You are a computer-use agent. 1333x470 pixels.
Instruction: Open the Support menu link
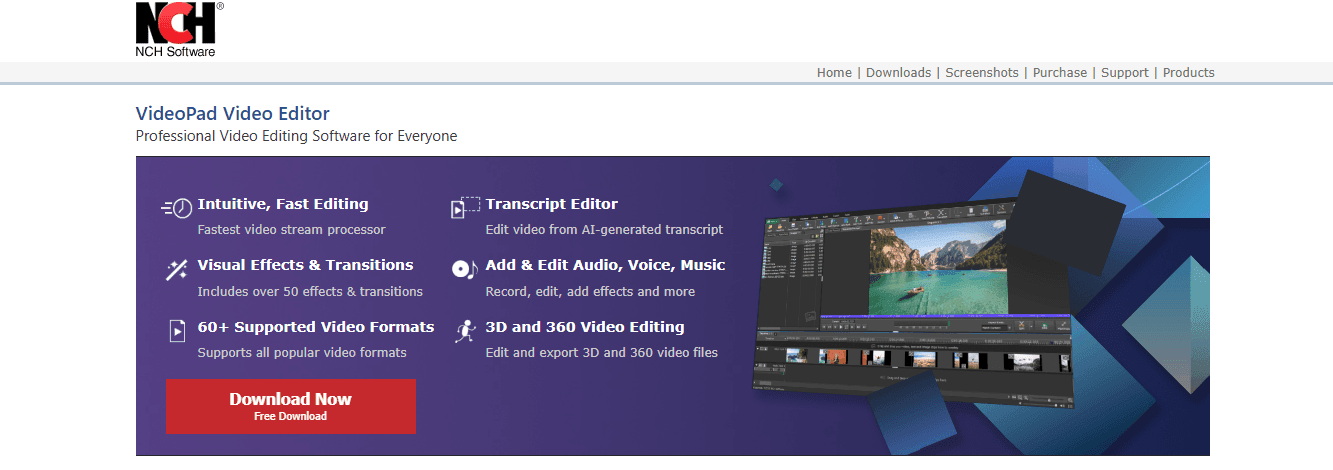coord(1125,73)
